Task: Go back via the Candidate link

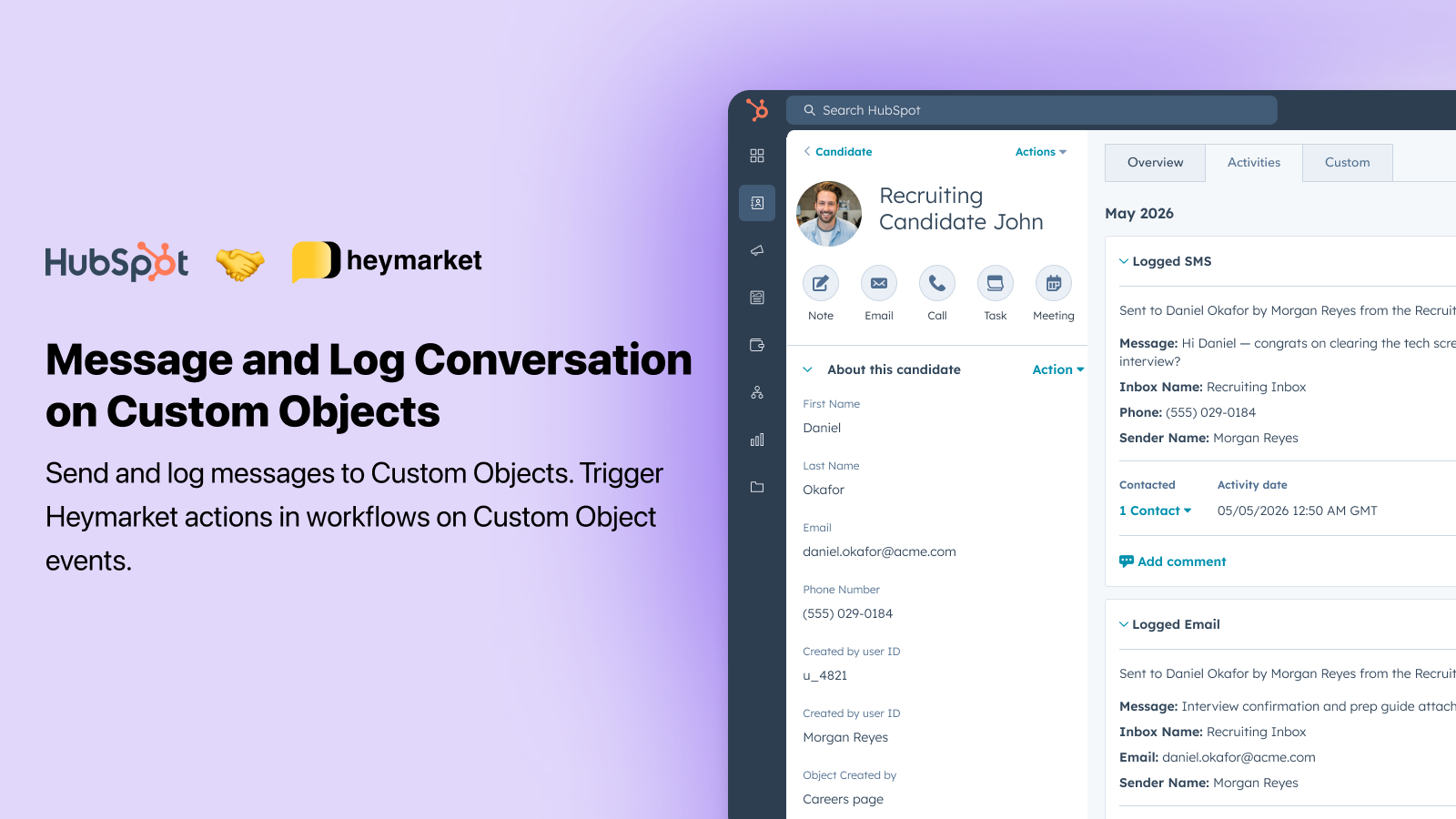Action: [838, 152]
